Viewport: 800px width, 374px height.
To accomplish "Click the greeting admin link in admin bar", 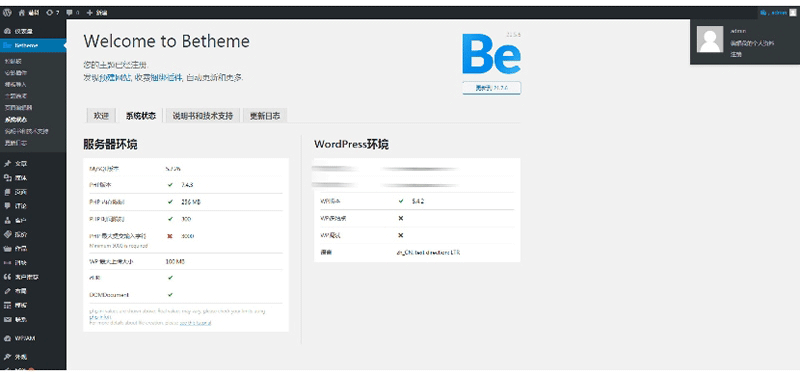I will (x=773, y=12).
